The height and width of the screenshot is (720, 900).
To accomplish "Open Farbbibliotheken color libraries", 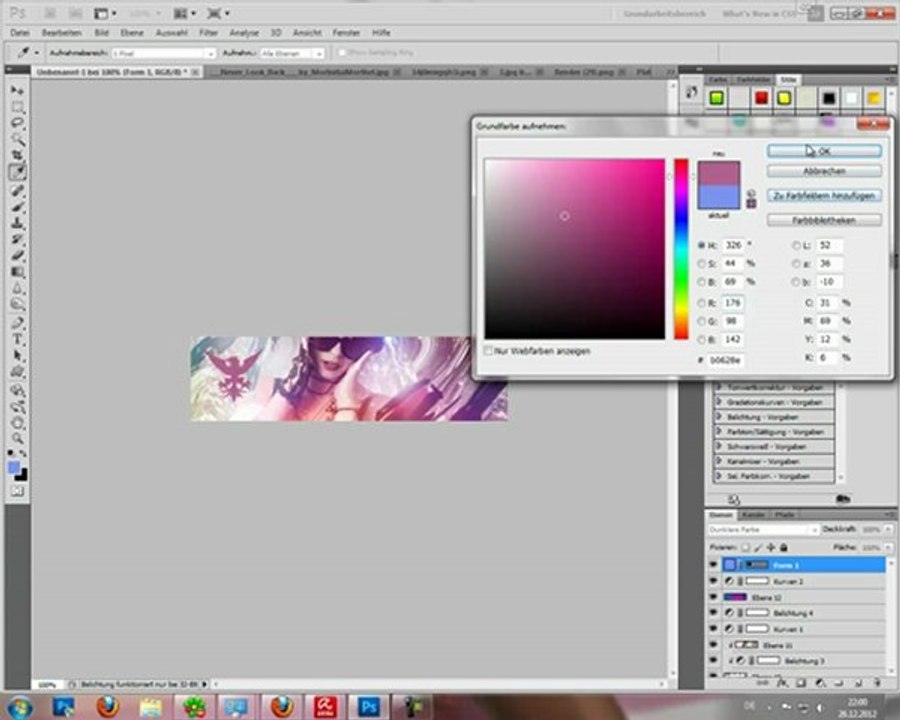I will (824, 220).
